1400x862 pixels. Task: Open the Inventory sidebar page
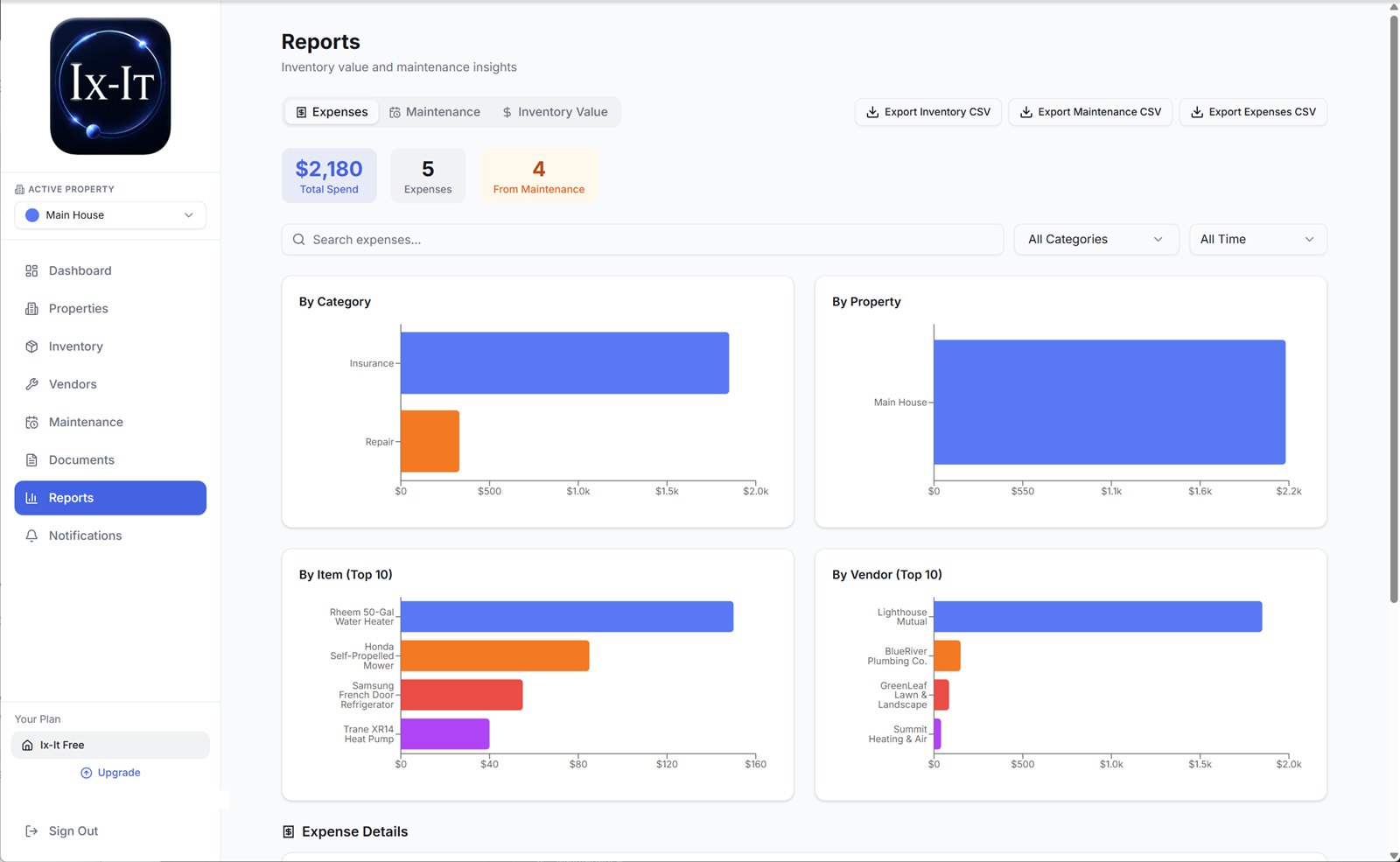(x=110, y=347)
